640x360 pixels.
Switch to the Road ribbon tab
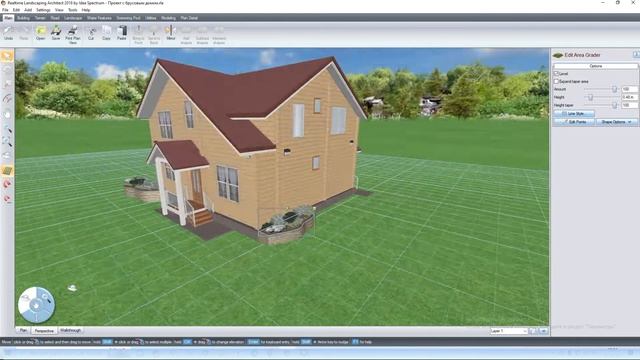point(55,18)
